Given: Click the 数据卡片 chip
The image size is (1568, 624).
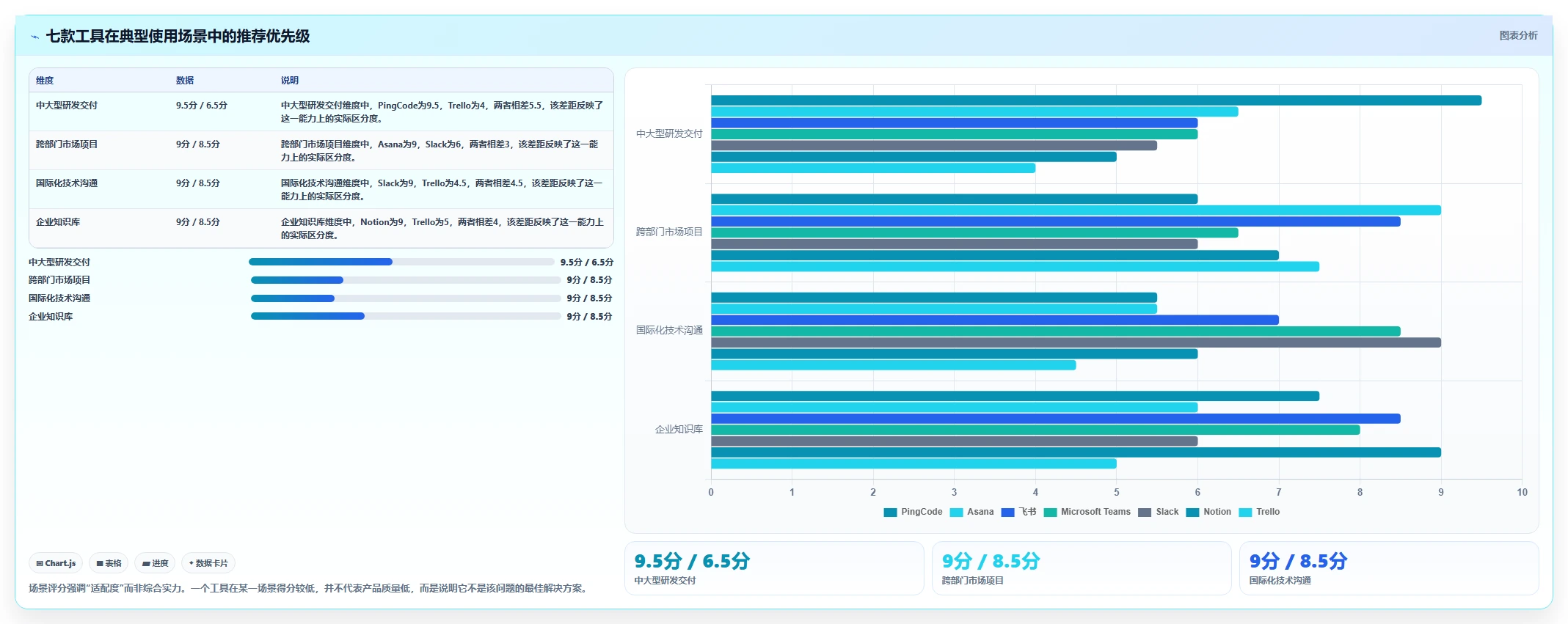Looking at the screenshot, I should [x=208, y=563].
